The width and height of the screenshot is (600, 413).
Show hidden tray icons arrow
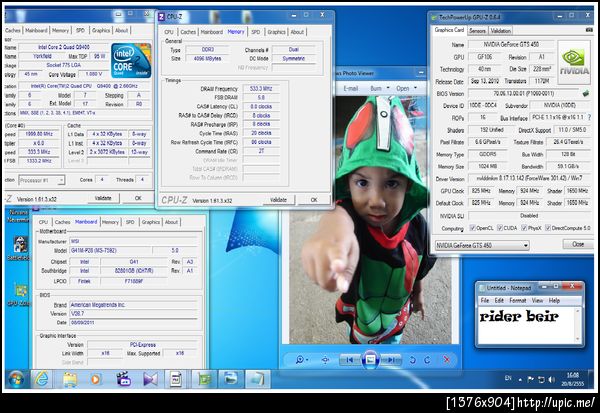coord(520,380)
